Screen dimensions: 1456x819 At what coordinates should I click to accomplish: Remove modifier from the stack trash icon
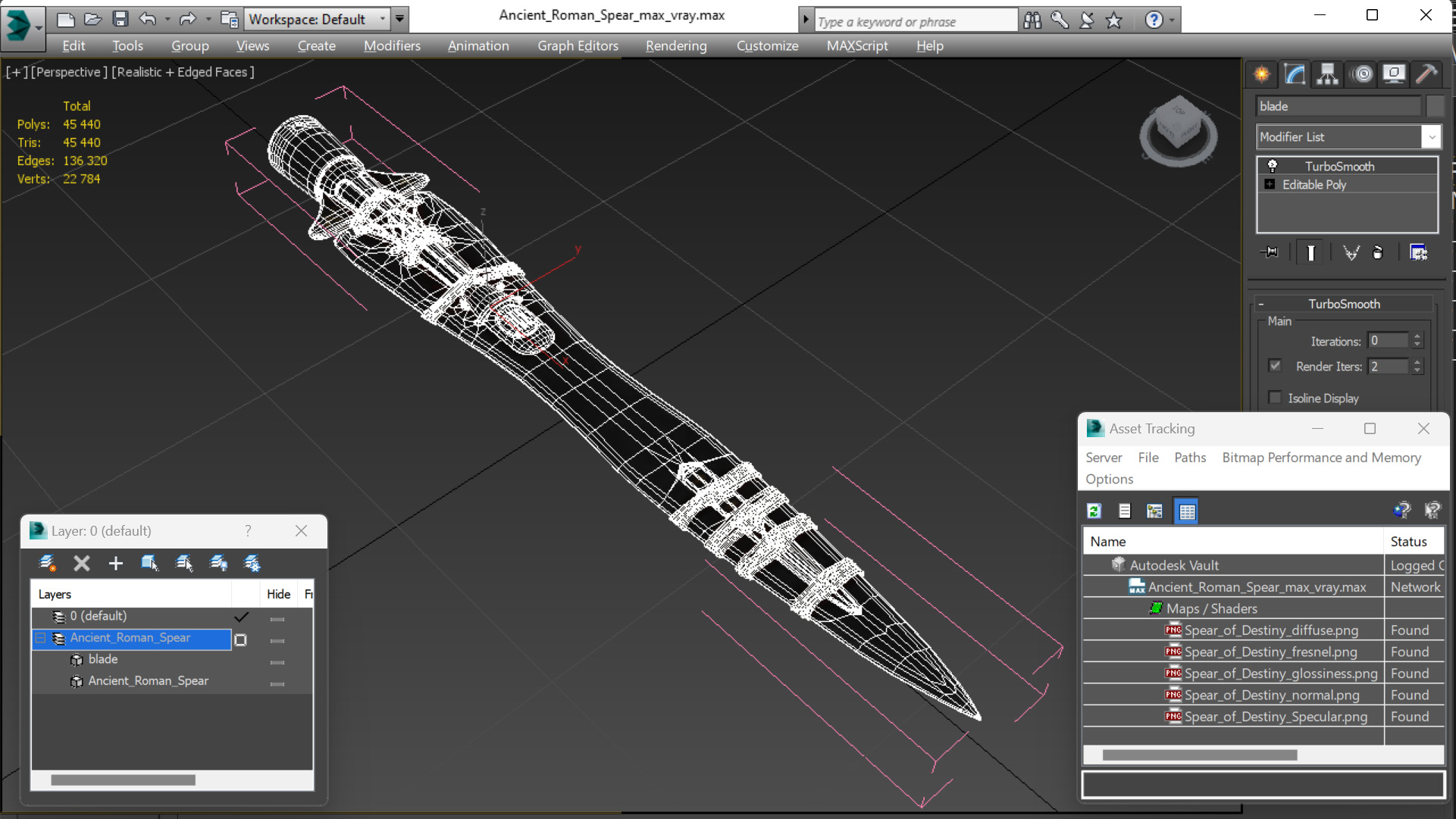1378,252
